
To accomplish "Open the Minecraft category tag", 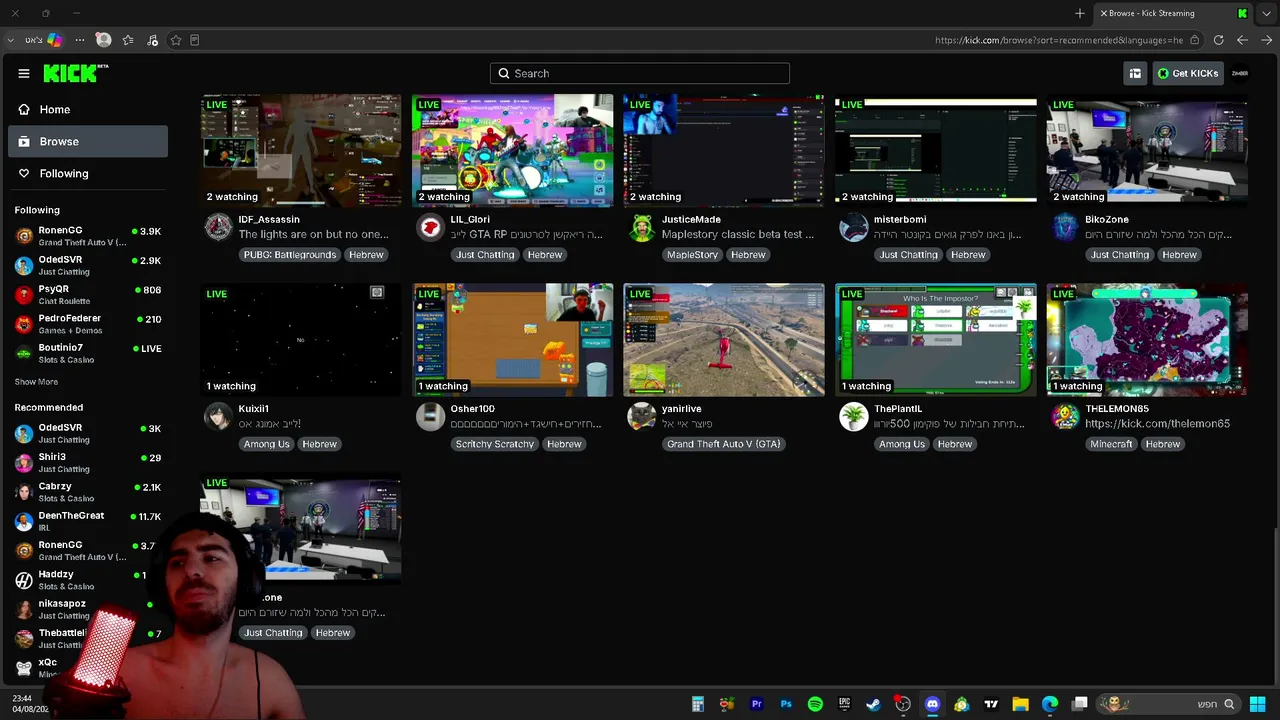I will pyautogui.click(x=1111, y=444).
